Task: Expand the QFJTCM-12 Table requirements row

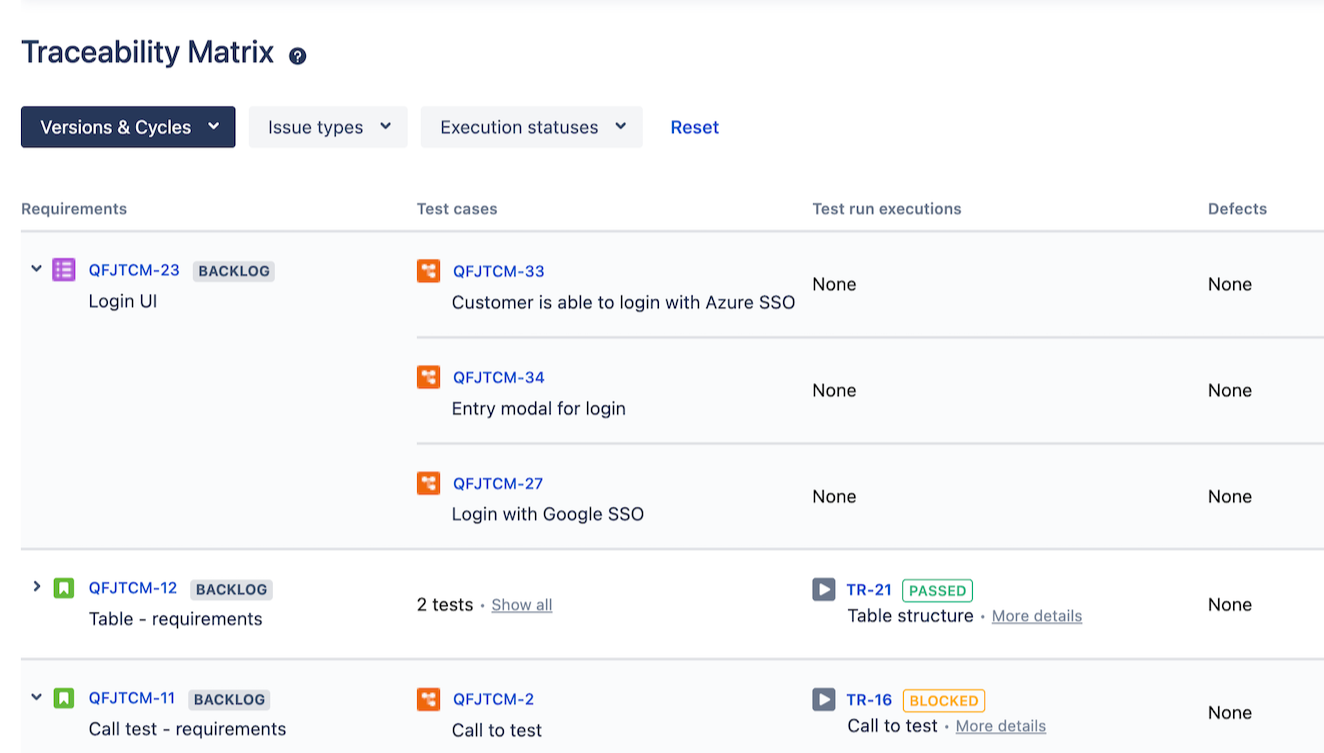Action: 37,587
